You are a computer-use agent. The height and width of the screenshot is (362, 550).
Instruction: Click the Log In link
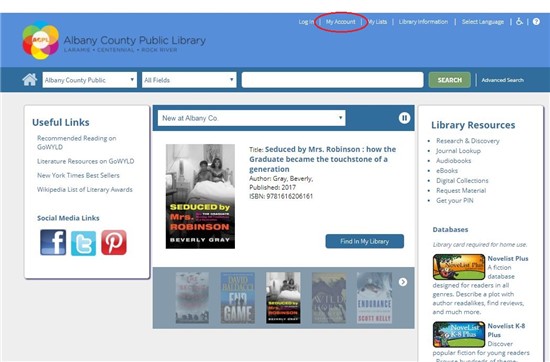pyautogui.click(x=306, y=22)
